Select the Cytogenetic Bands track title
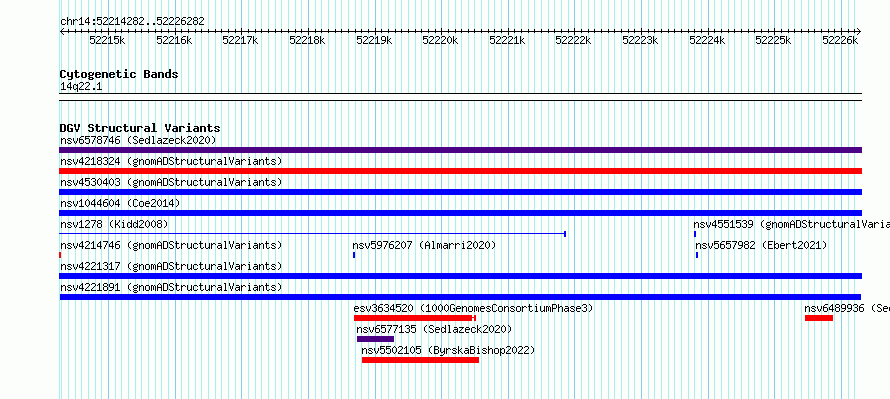890x399 pixels. [119, 74]
